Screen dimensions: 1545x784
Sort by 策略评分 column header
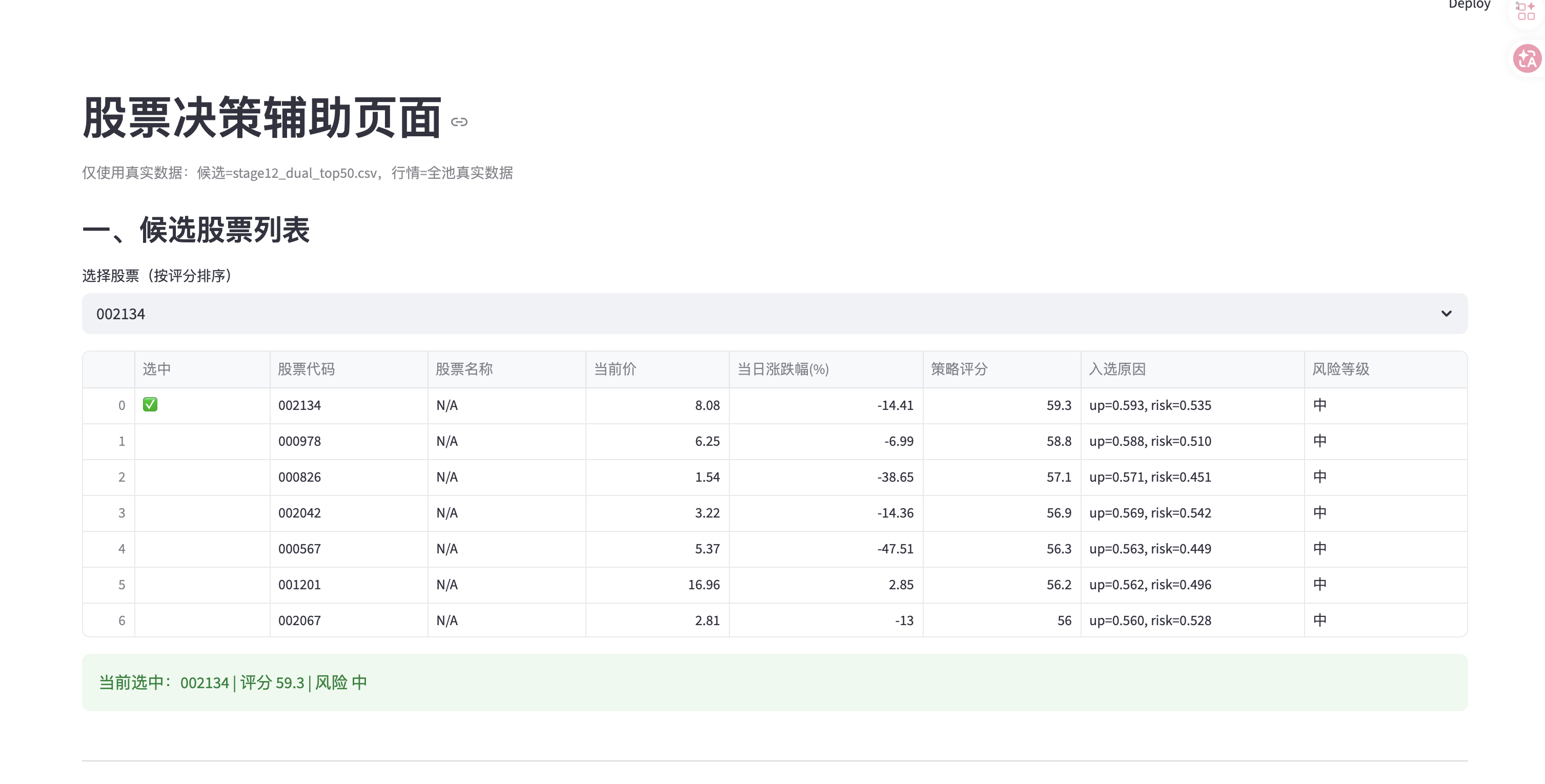pos(959,369)
